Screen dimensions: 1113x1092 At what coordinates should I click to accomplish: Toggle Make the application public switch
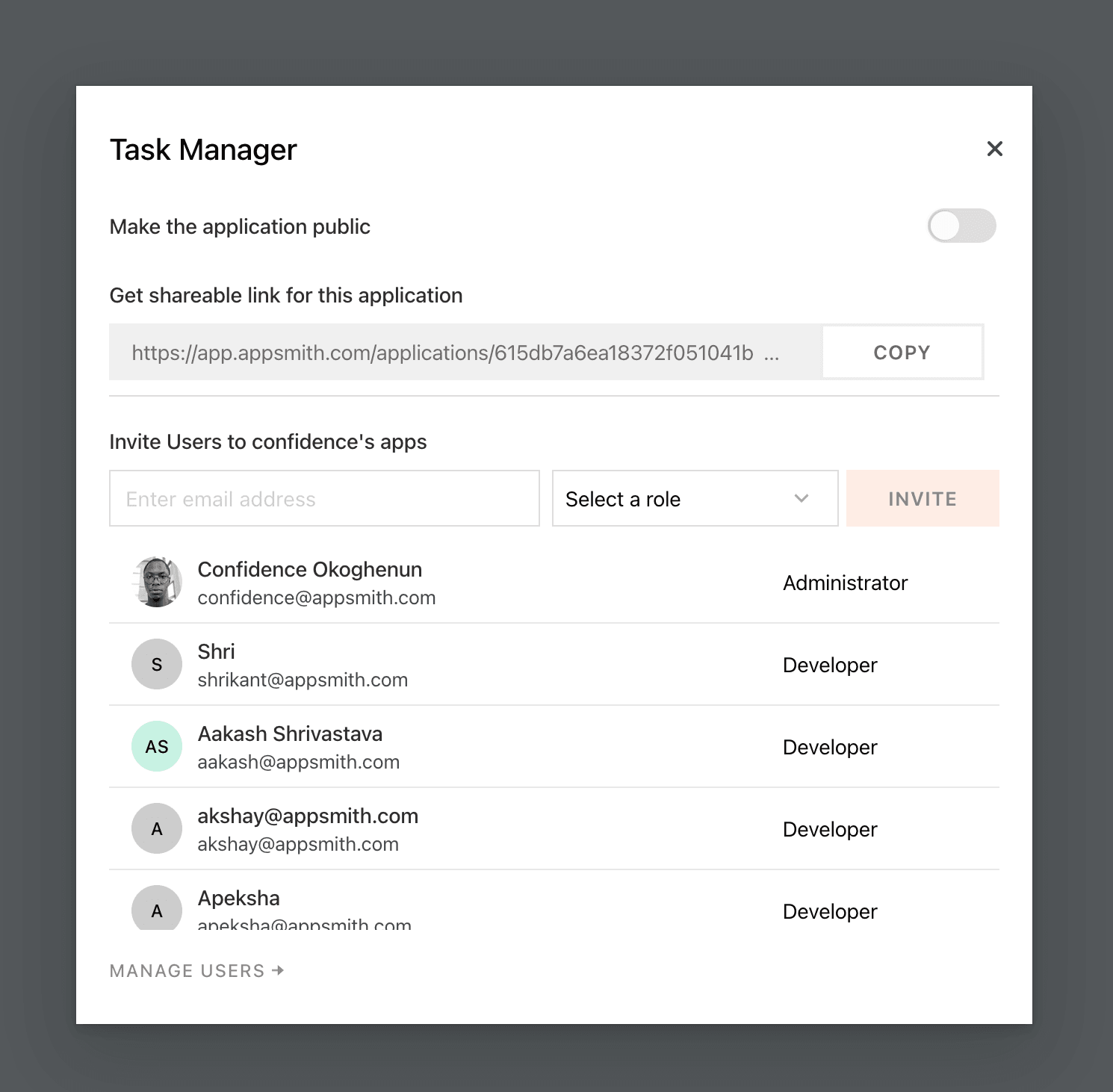pos(961,226)
